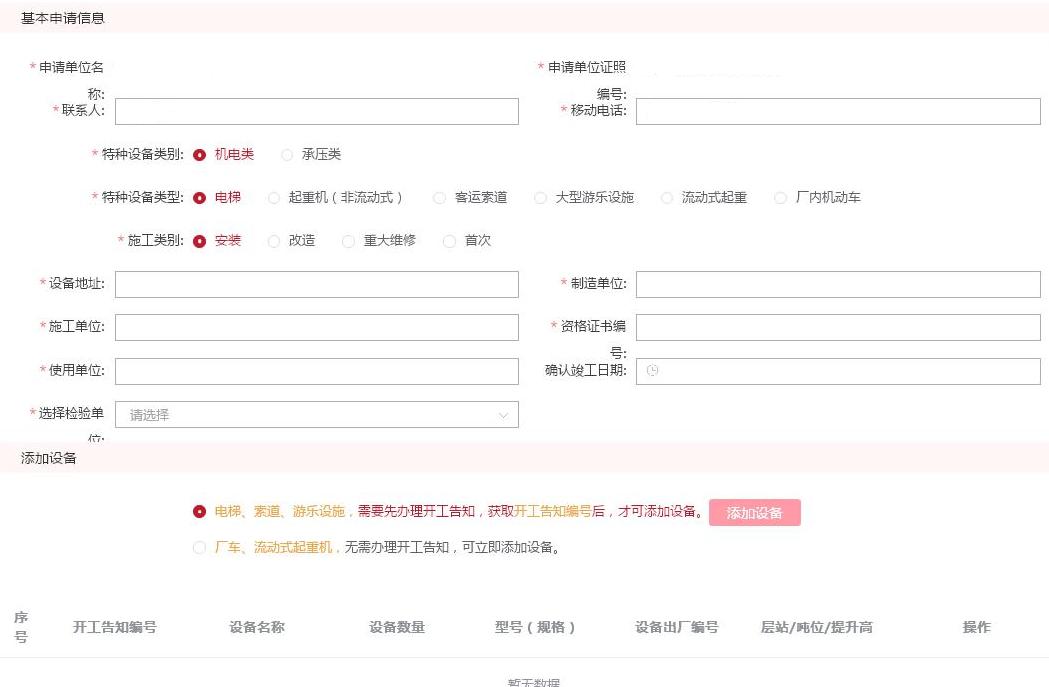Select 起重机（非流动式） equipment type

click(x=275, y=198)
